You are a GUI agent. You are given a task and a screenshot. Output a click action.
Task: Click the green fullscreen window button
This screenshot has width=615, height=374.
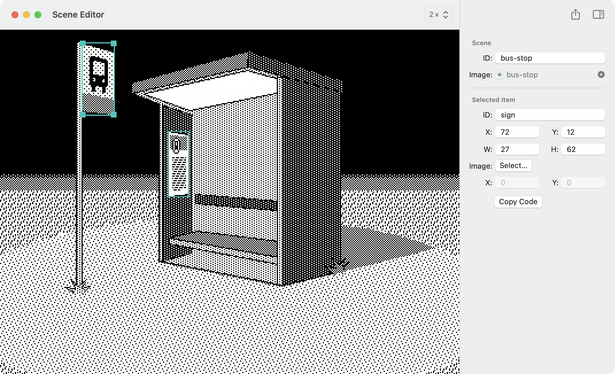38,15
